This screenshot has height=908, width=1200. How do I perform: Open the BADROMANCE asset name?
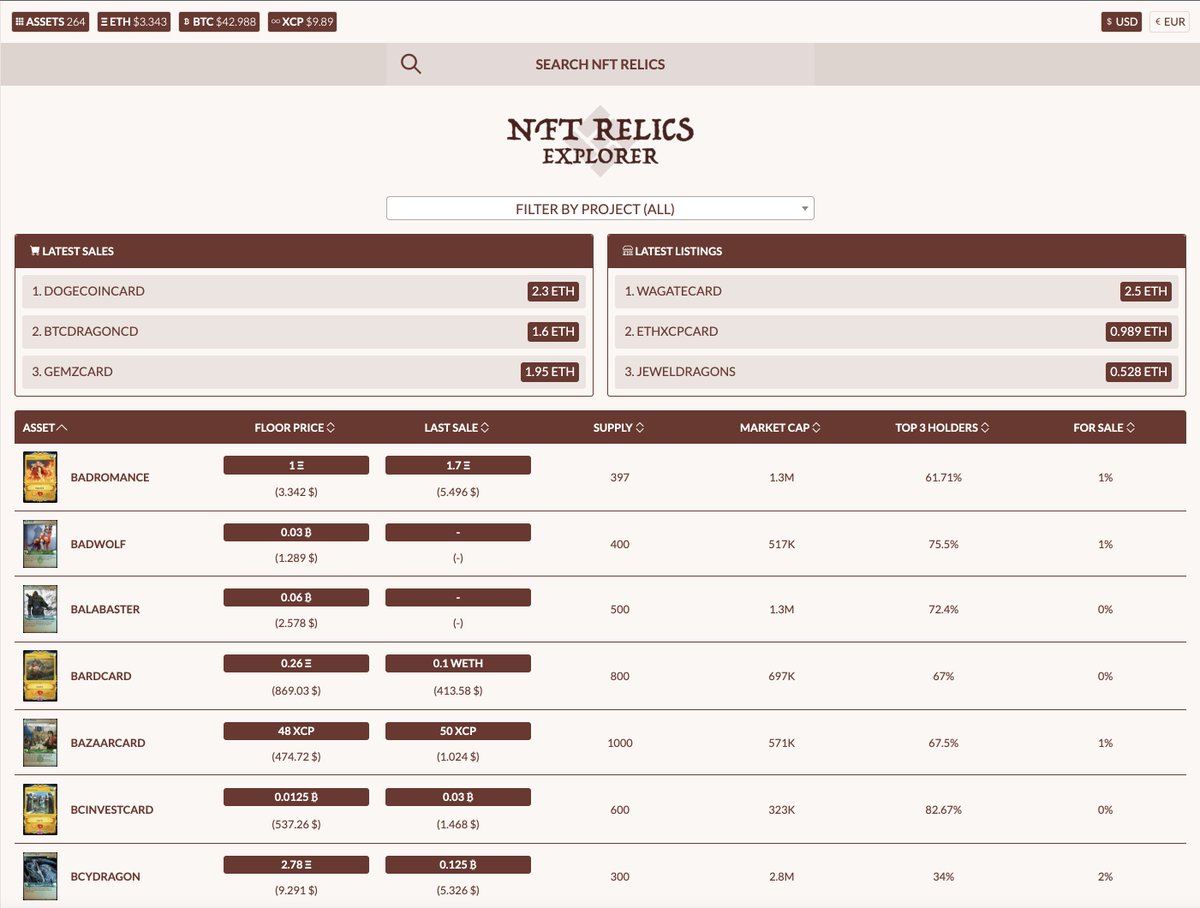click(x=110, y=477)
